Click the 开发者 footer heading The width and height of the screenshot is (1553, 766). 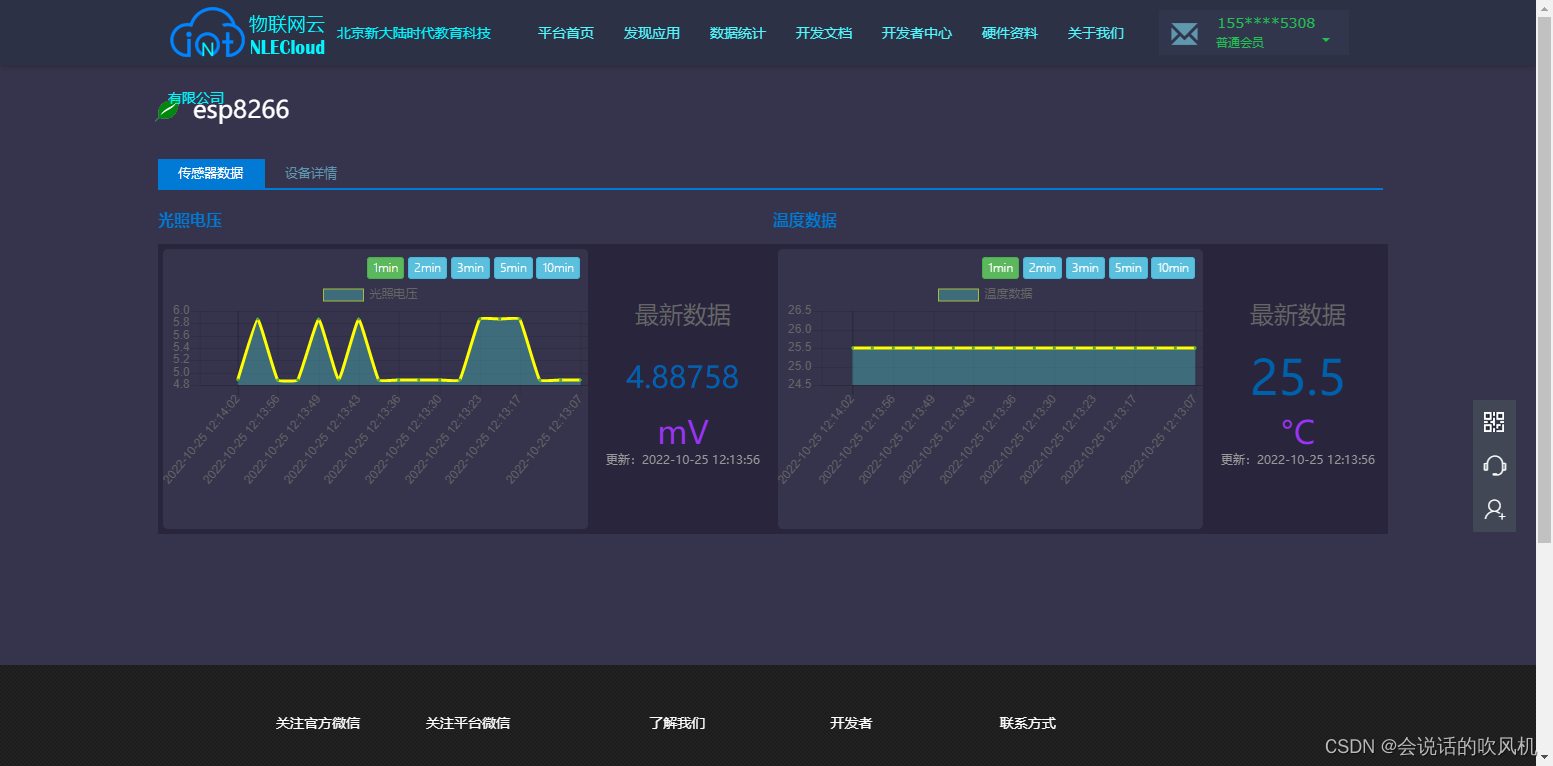click(851, 723)
